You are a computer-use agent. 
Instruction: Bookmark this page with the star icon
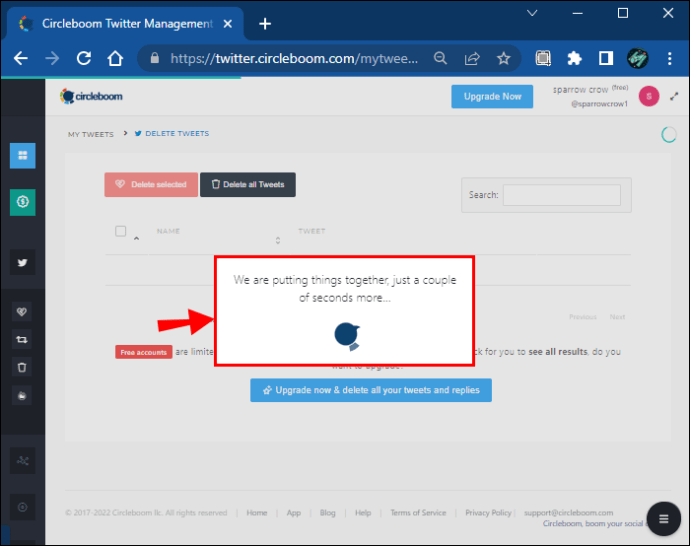pos(503,59)
